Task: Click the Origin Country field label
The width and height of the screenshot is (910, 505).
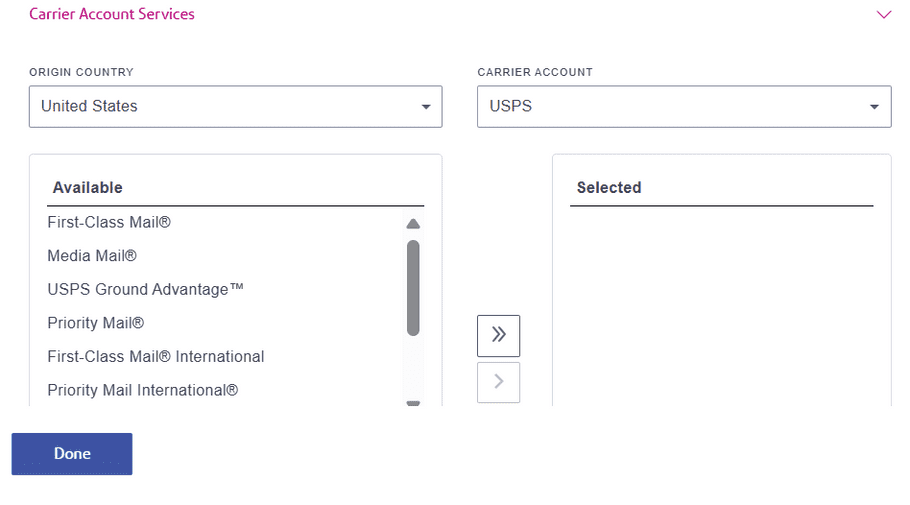Action: click(81, 73)
